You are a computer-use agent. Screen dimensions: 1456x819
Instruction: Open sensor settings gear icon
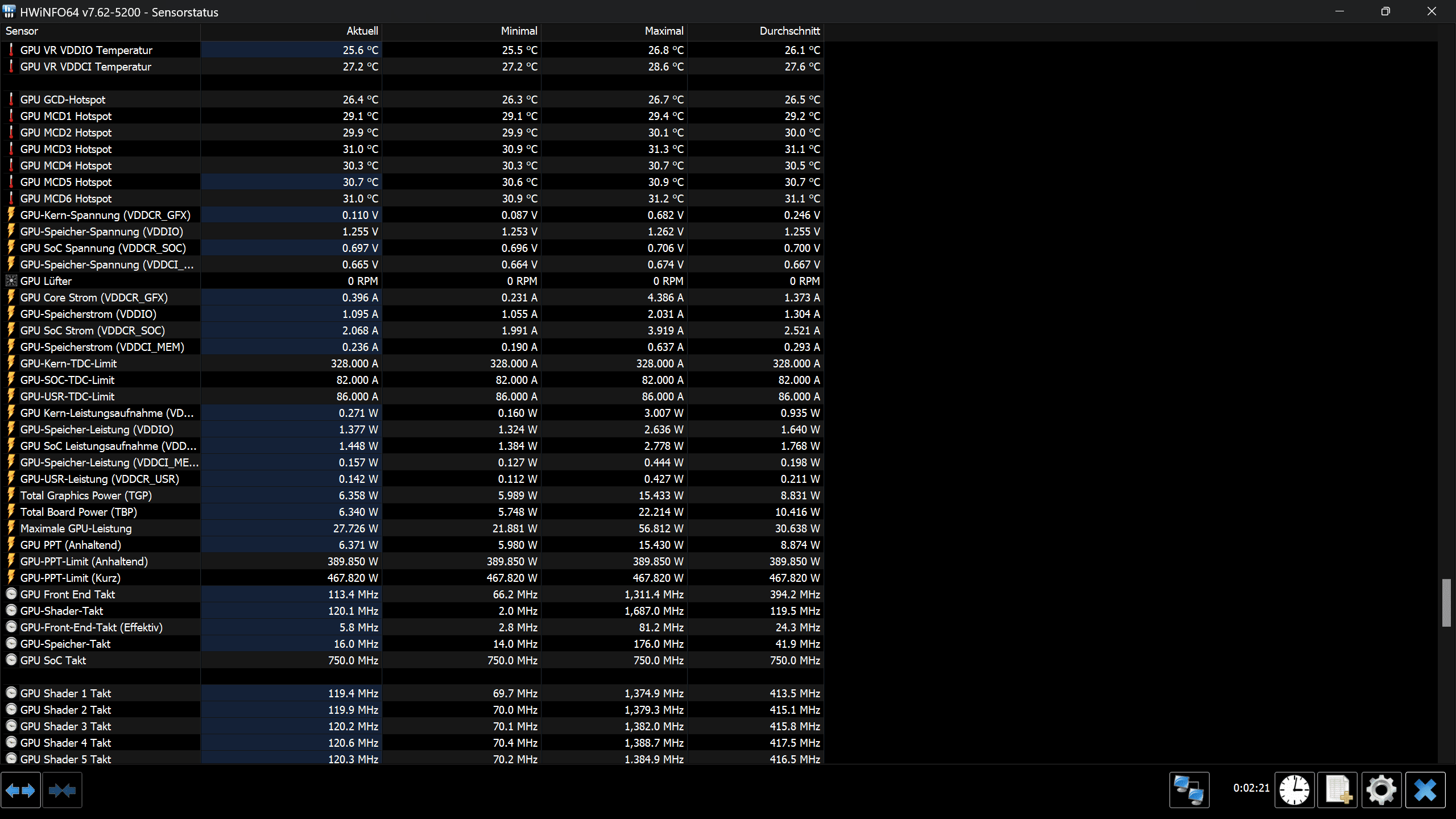[1381, 790]
